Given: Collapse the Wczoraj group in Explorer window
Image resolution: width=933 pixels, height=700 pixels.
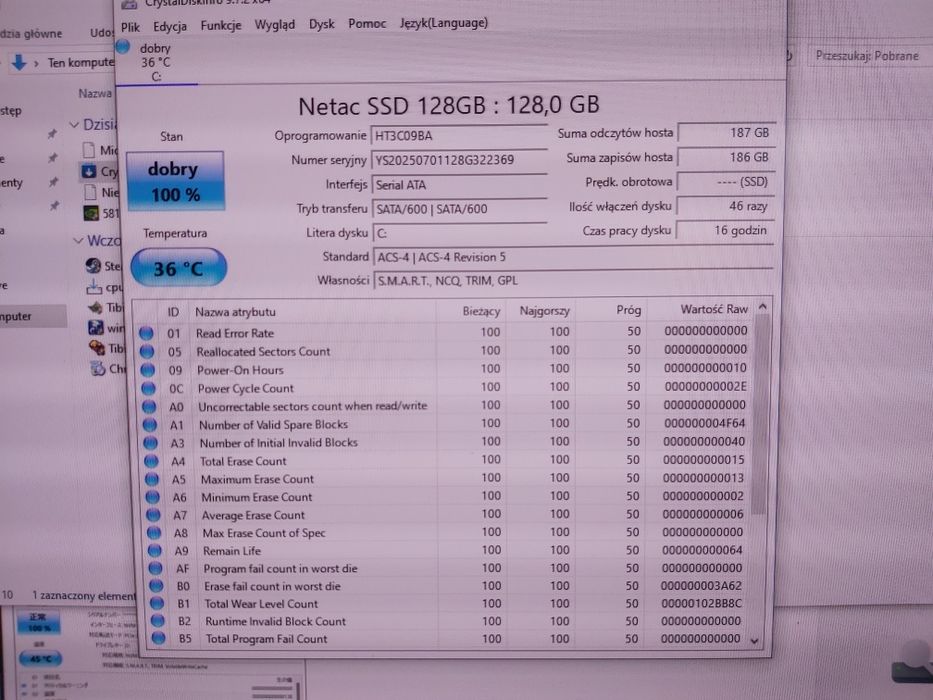Looking at the screenshot, I should pos(78,241).
